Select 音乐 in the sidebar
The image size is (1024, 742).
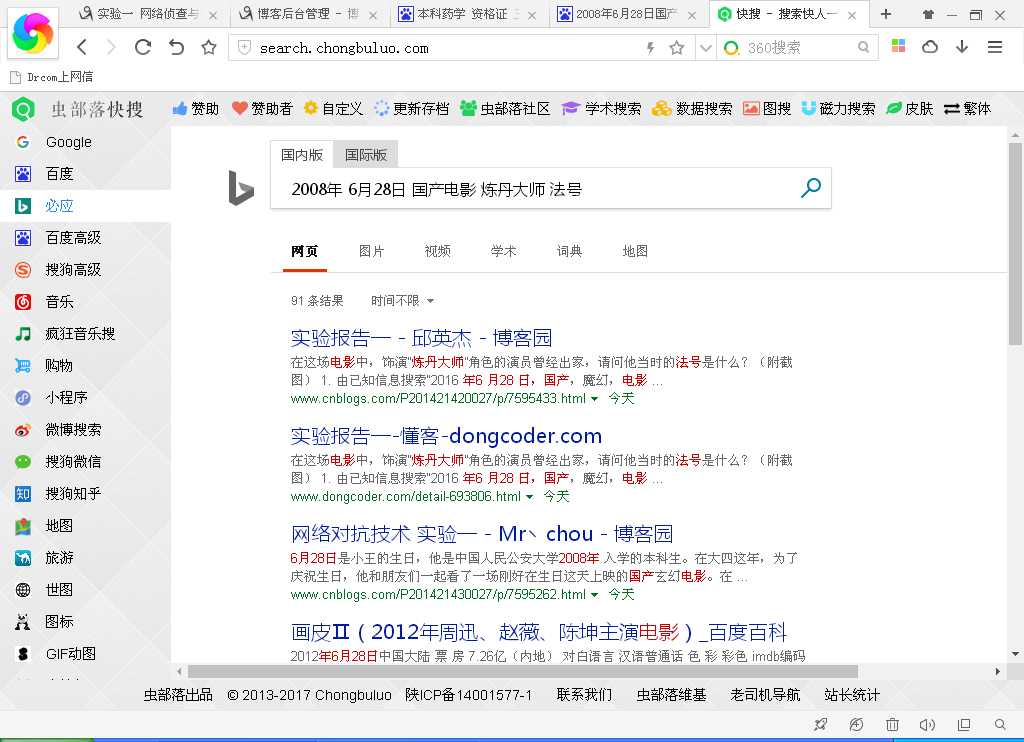[x=86, y=302]
